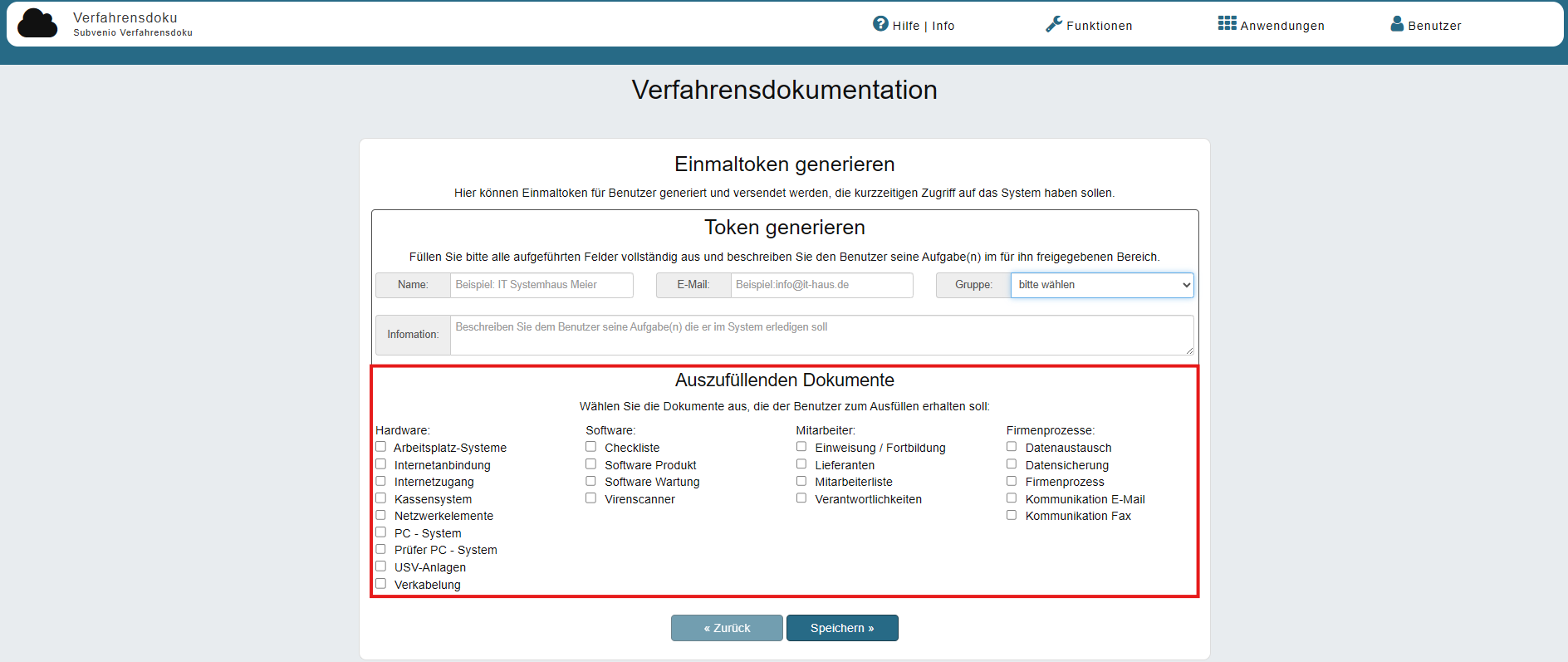
Task: Click into the Infomation text area
Action: (821, 335)
